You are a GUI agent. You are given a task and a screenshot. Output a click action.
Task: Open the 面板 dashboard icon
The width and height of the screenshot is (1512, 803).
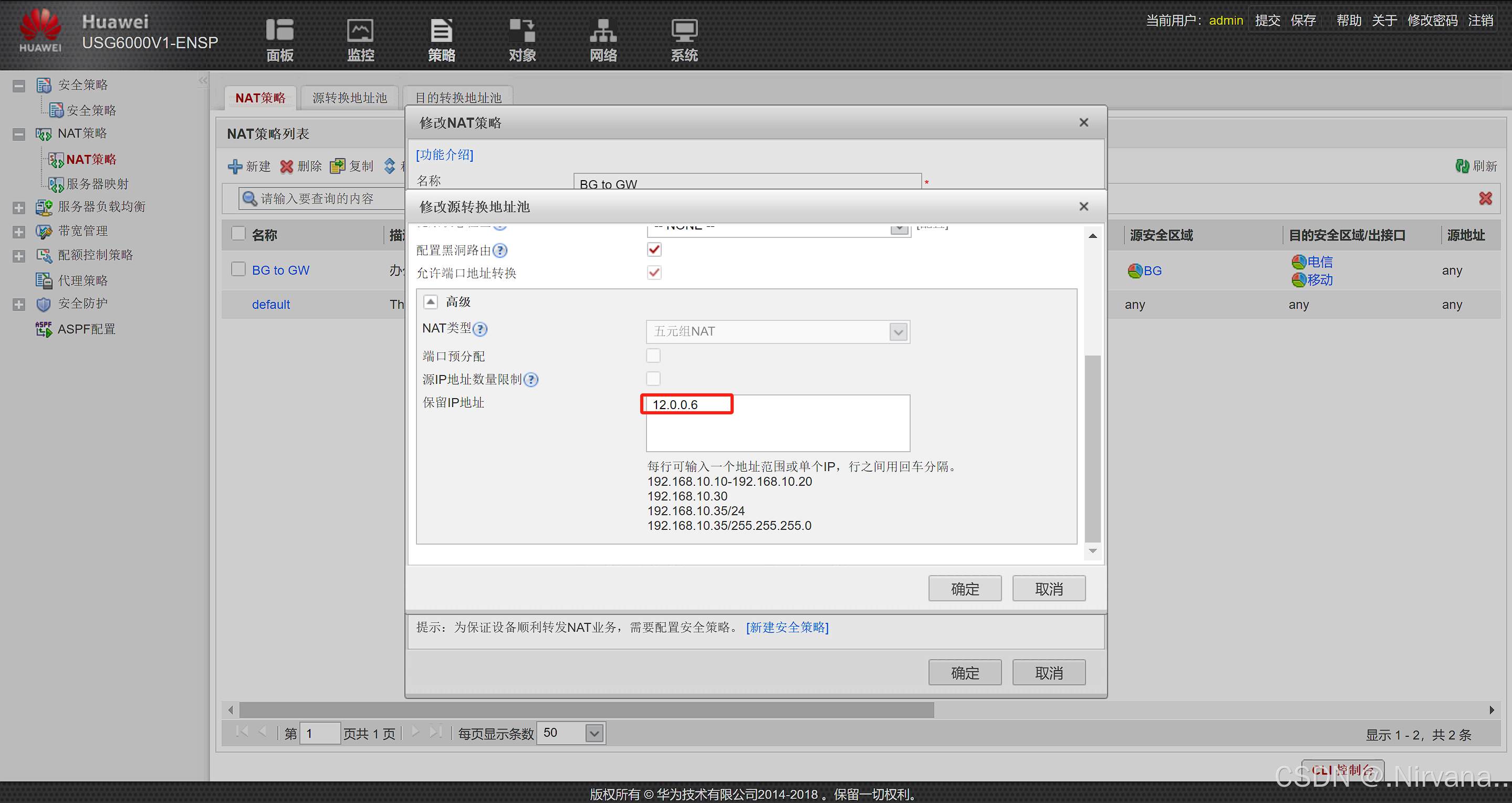point(279,29)
